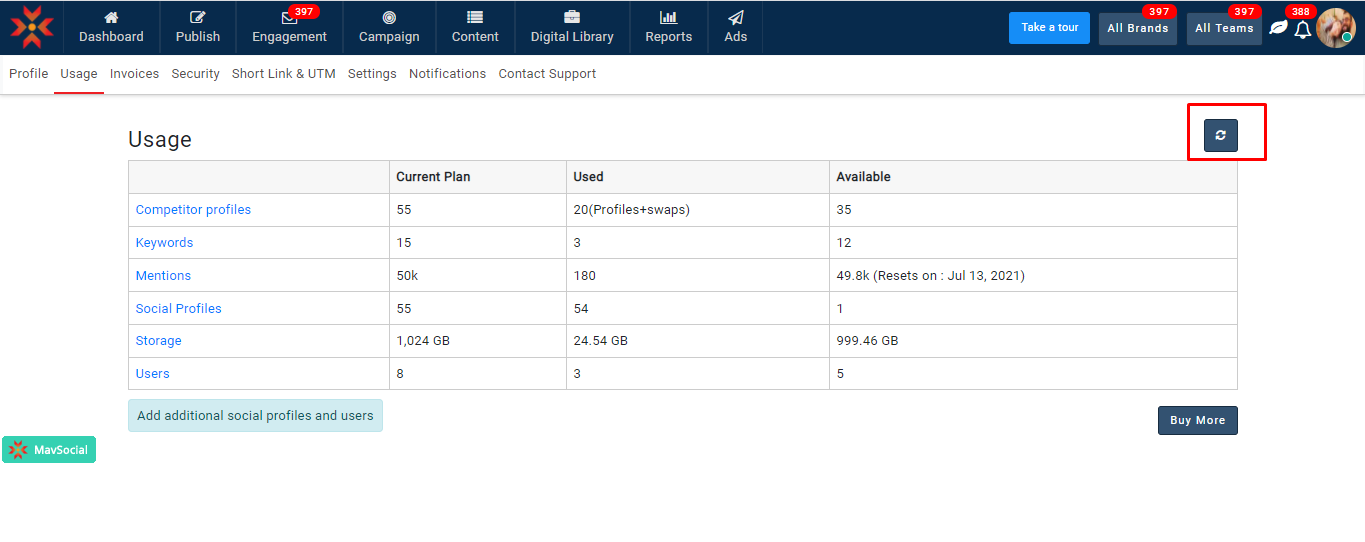Click the Buy More button
Image resolution: width=1365 pixels, height=542 pixels.
tap(1197, 420)
